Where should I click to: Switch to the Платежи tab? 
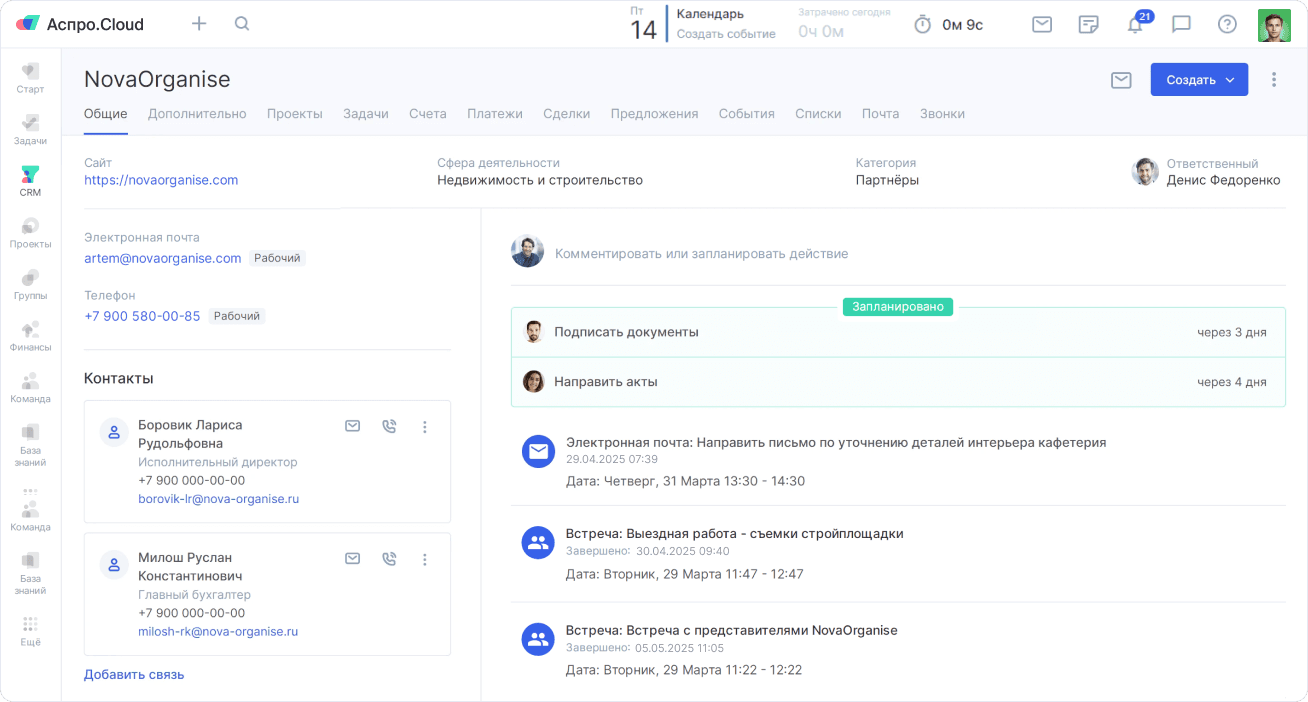coord(495,113)
